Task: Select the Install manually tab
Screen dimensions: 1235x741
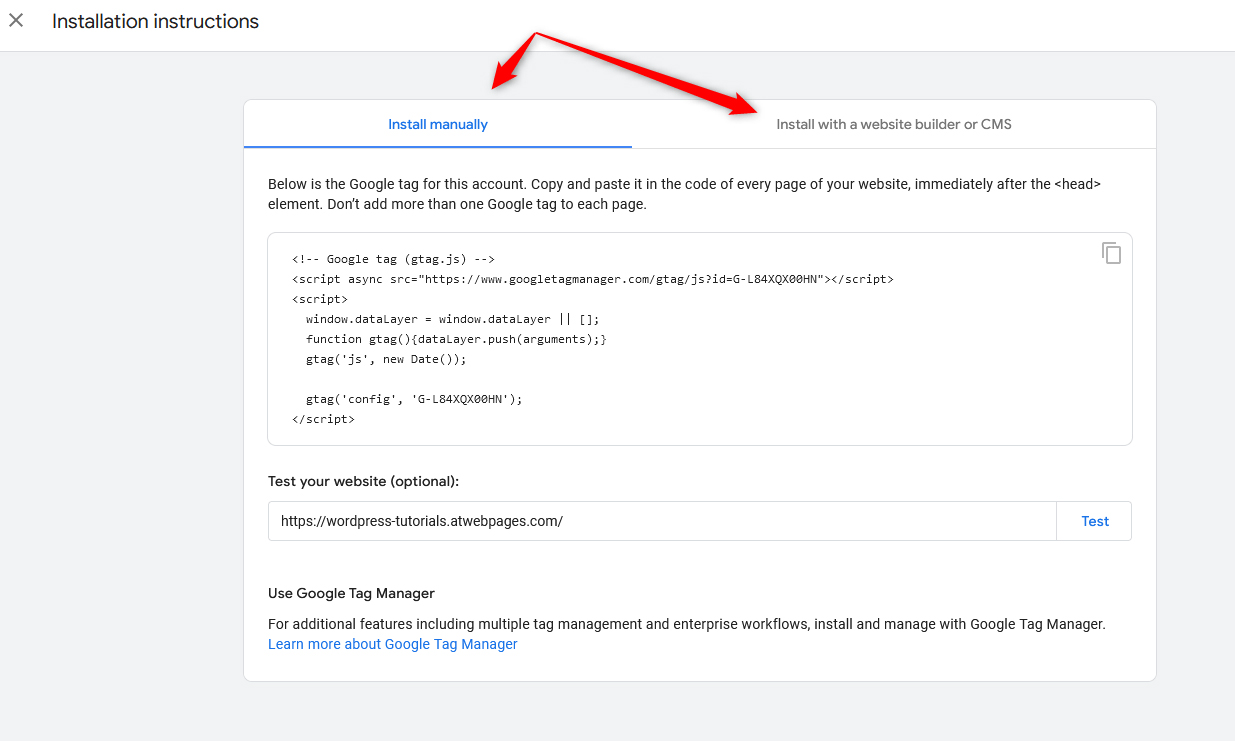Action: [438, 124]
